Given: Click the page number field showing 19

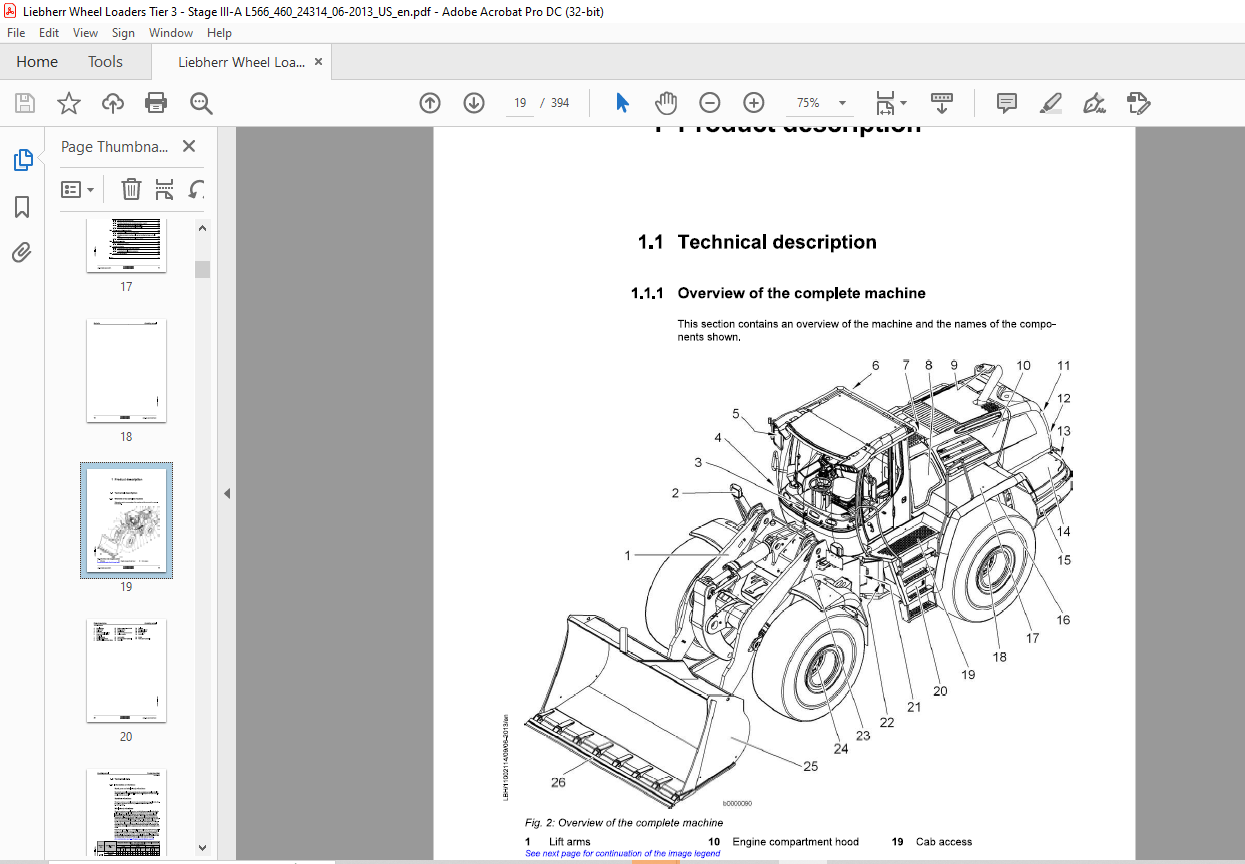Looking at the screenshot, I should point(520,103).
